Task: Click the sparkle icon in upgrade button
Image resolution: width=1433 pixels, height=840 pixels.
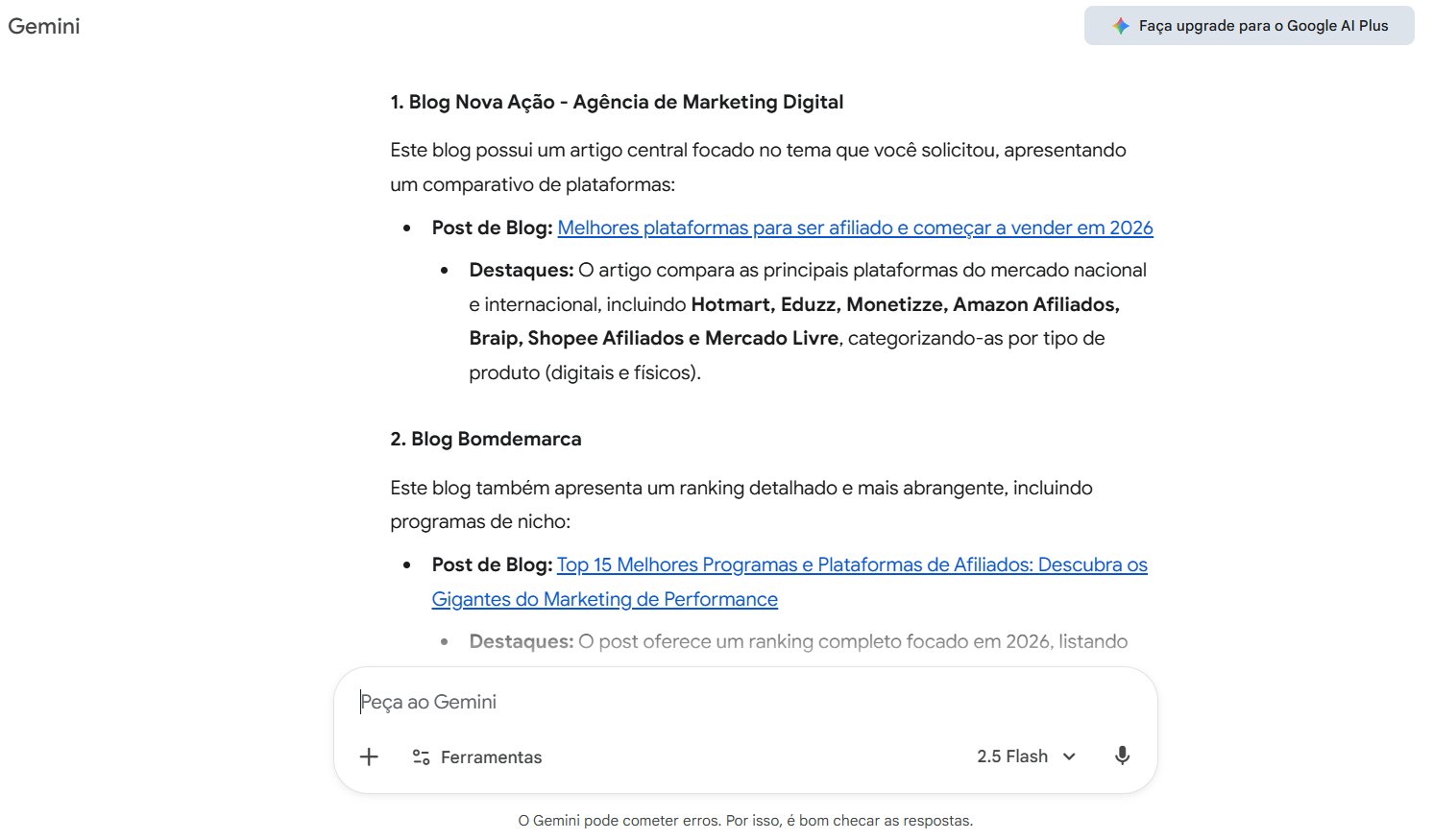Action: coord(1120,26)
